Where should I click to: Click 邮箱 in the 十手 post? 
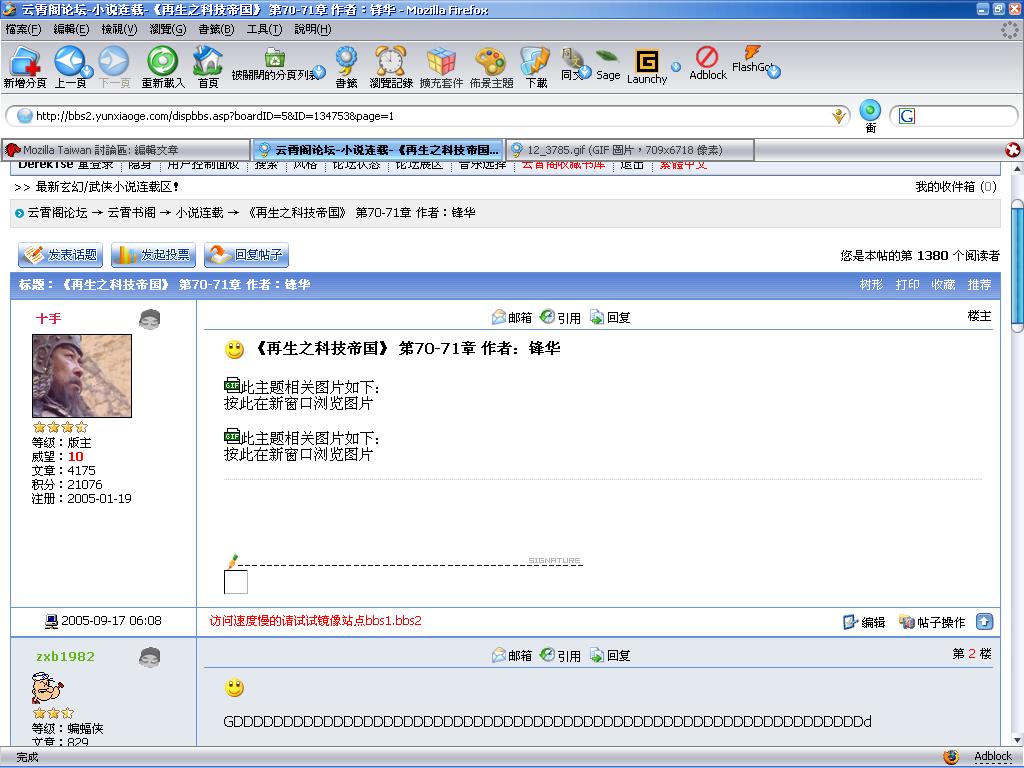pos(512,317)
